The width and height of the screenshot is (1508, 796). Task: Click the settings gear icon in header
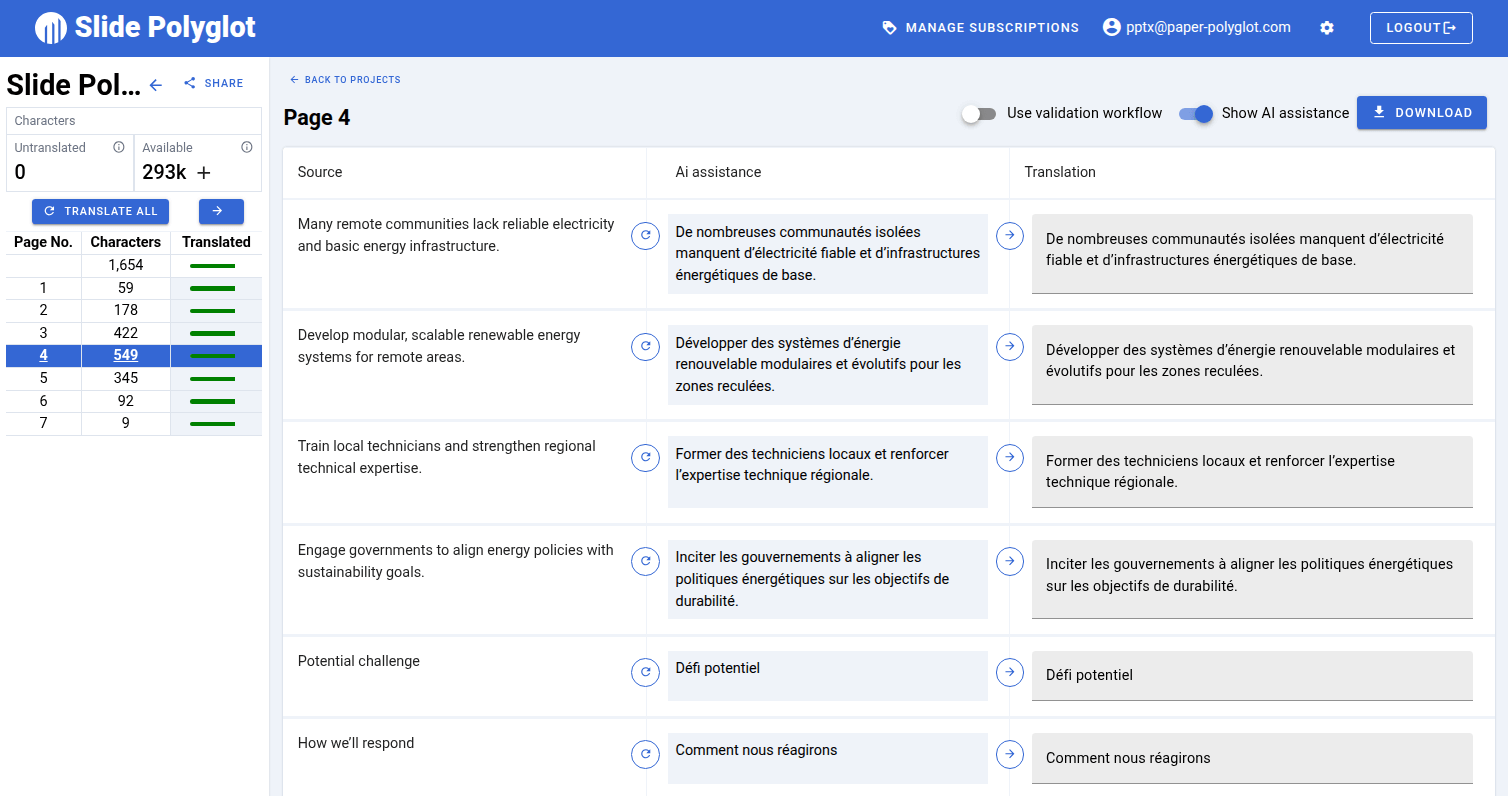click(x=1327, y=28)
